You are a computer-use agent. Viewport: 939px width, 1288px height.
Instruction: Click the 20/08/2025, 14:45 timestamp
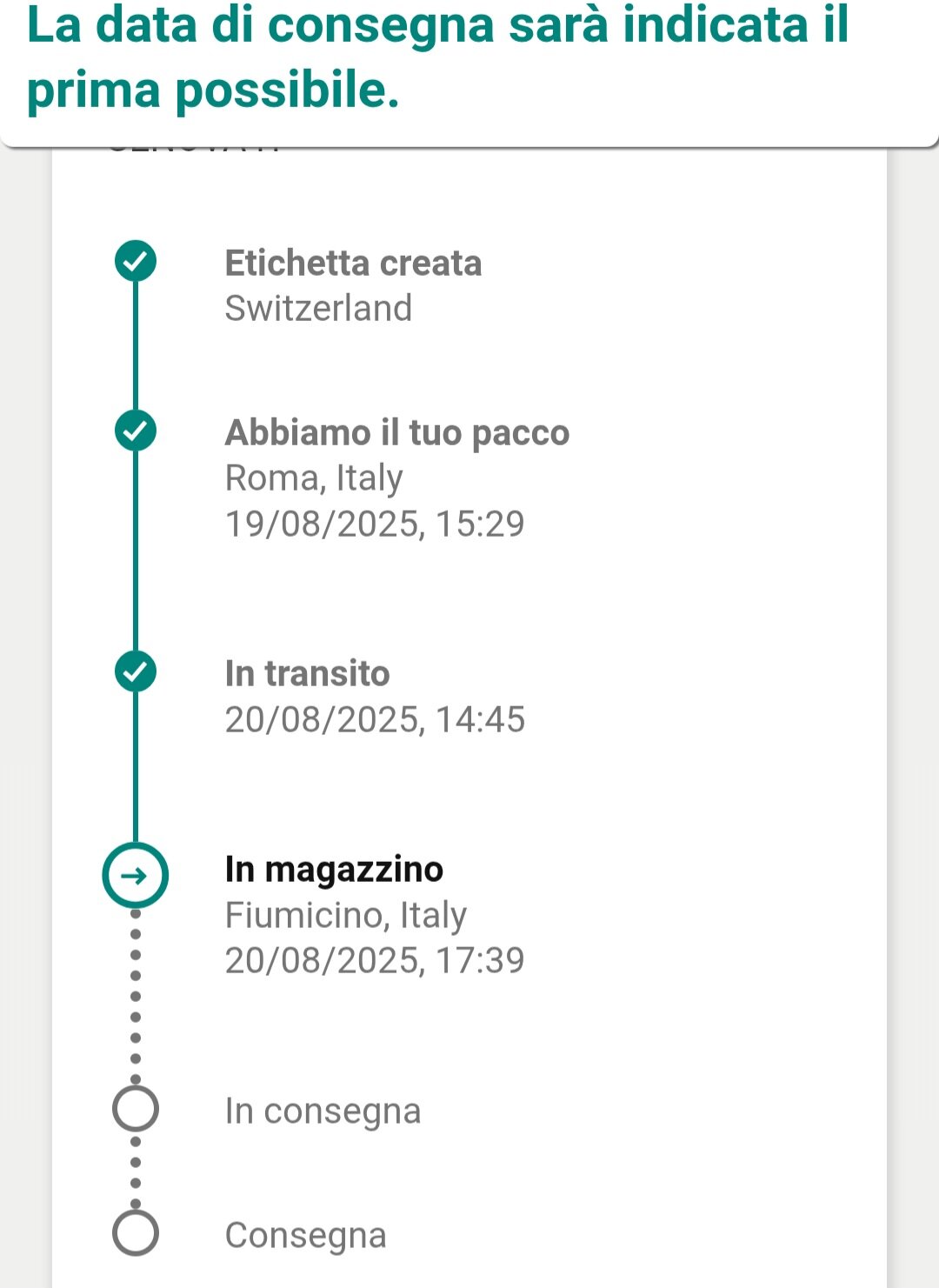(375, 719)
